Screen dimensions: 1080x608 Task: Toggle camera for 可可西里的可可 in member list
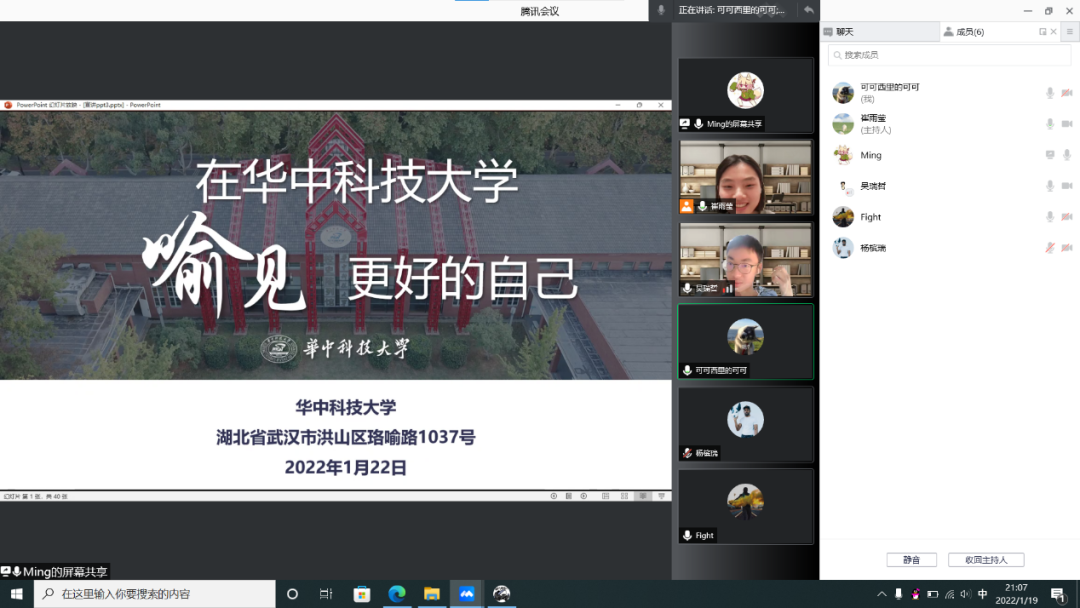(1067, 92)
